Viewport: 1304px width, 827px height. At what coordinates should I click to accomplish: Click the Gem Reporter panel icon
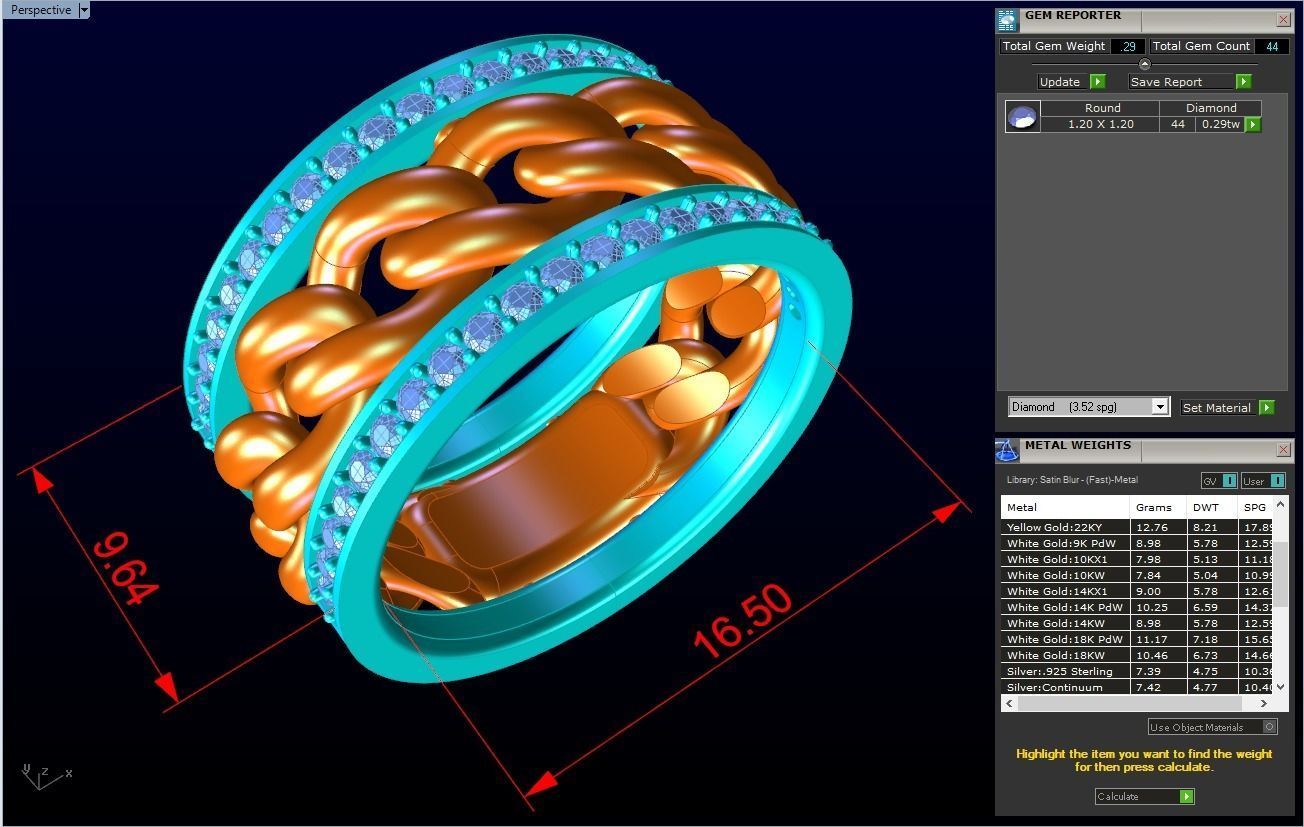point(1007,19)
